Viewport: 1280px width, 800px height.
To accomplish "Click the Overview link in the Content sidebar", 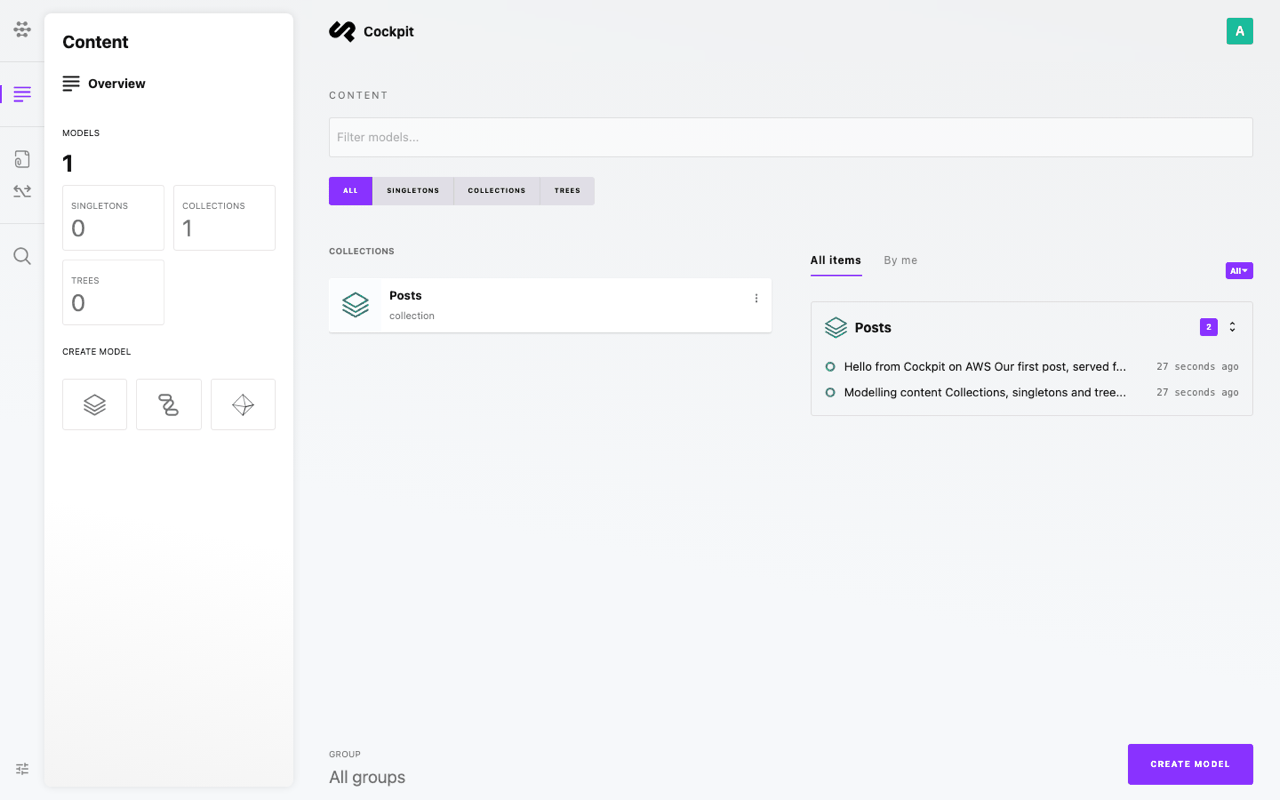I will click(104, 84).
